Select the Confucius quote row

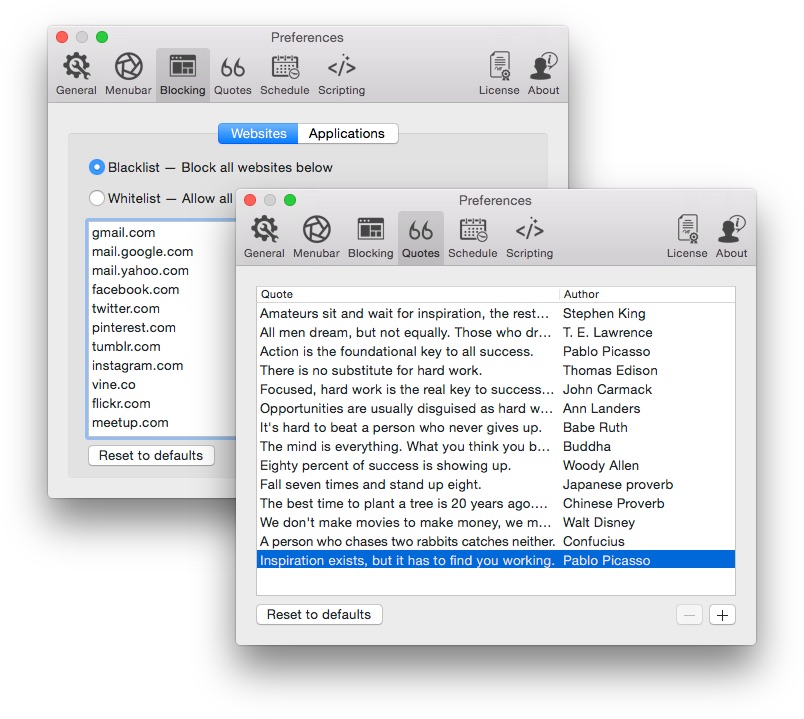(496, 541)
